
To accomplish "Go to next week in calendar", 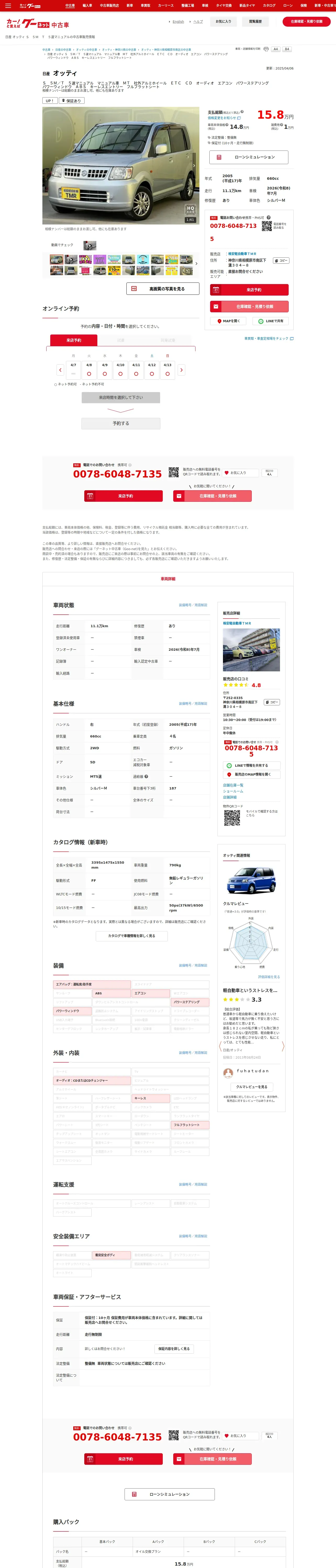I will click(x=181, y=370).
